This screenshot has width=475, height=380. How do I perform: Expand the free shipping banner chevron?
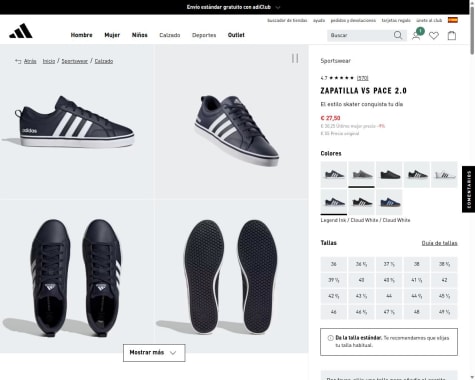(x=278, y=7)
